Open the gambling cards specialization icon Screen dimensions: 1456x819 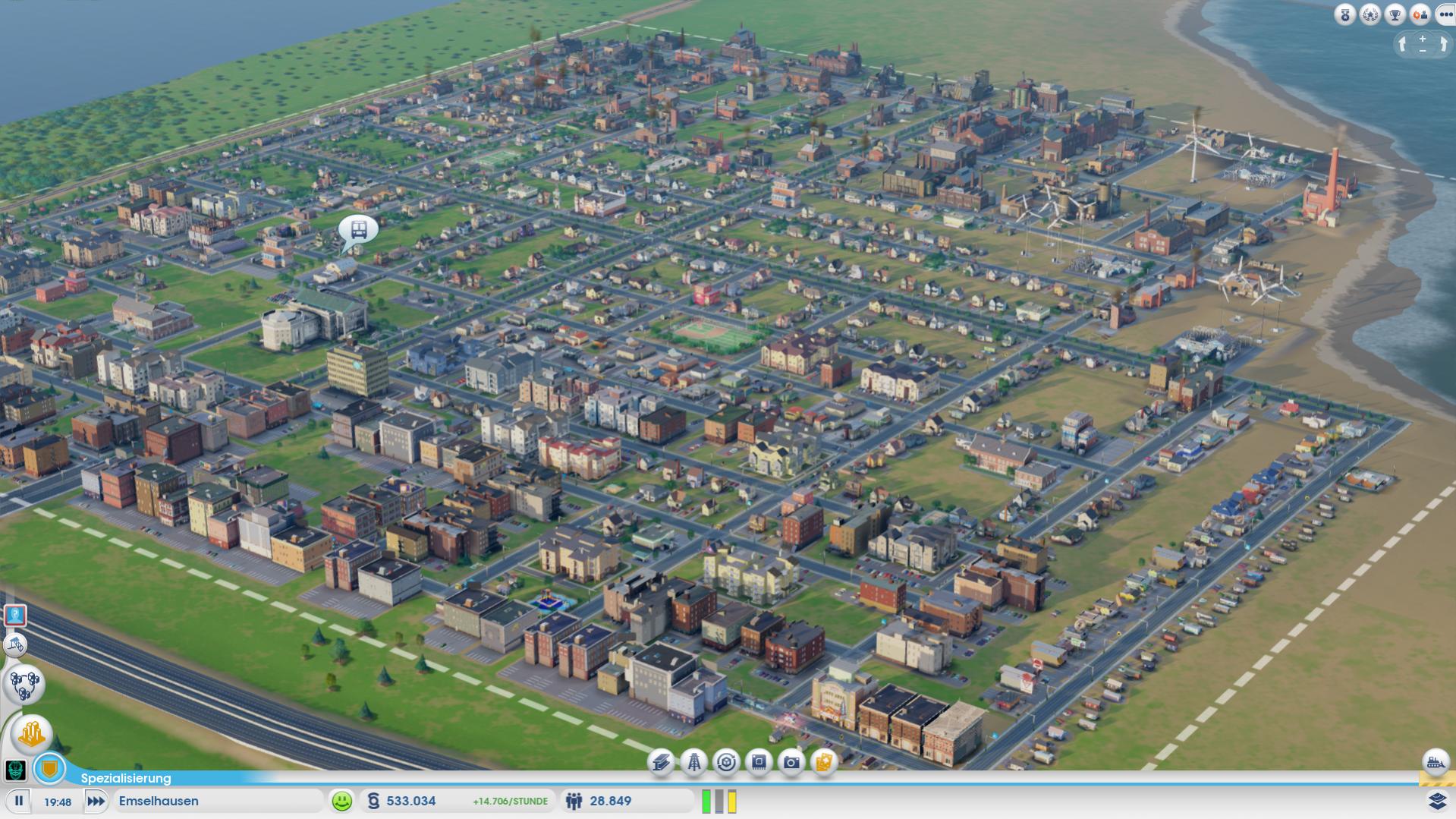point(824,762)
